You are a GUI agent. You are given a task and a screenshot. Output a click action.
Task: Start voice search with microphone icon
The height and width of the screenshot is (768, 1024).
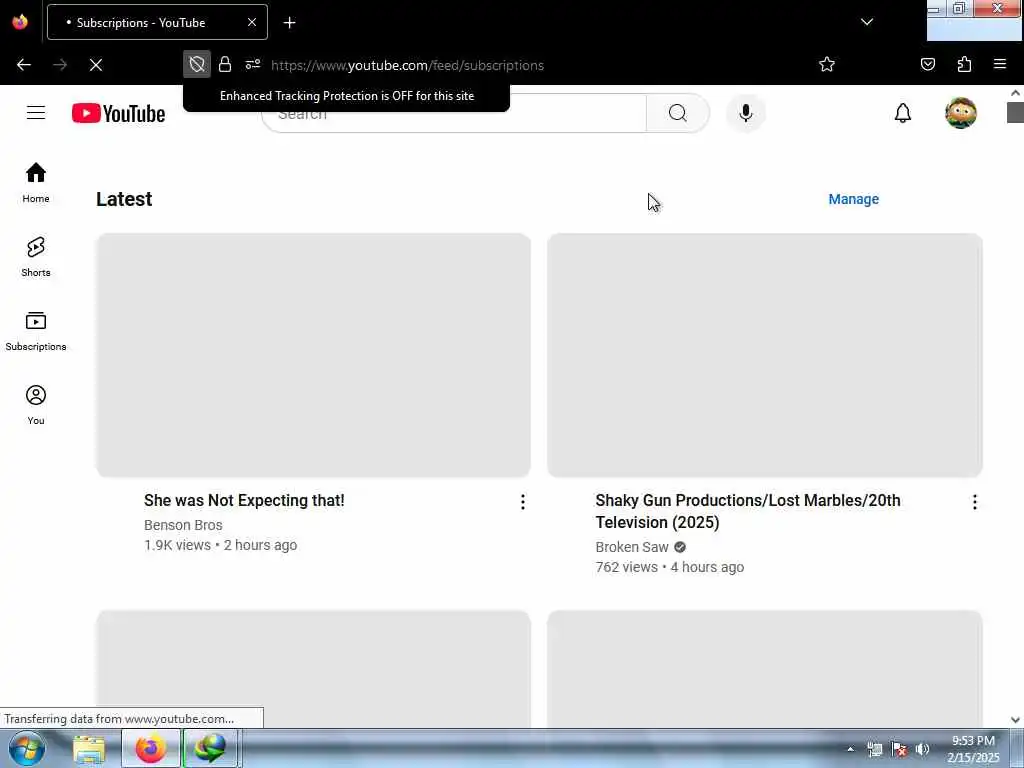tap(745, 113)
